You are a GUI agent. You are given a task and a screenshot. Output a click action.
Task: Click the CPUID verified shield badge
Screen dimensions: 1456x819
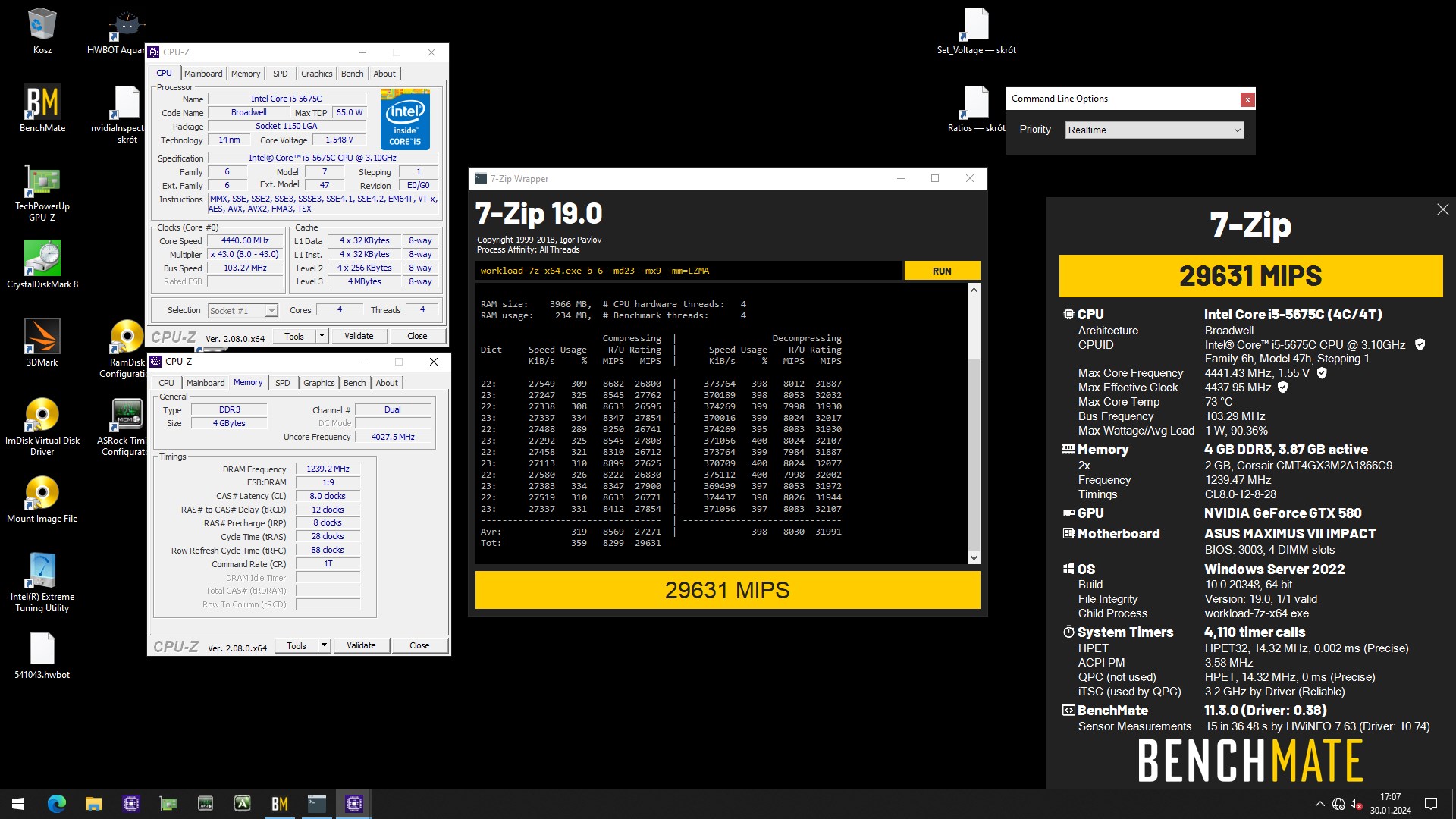[1420, 344]
